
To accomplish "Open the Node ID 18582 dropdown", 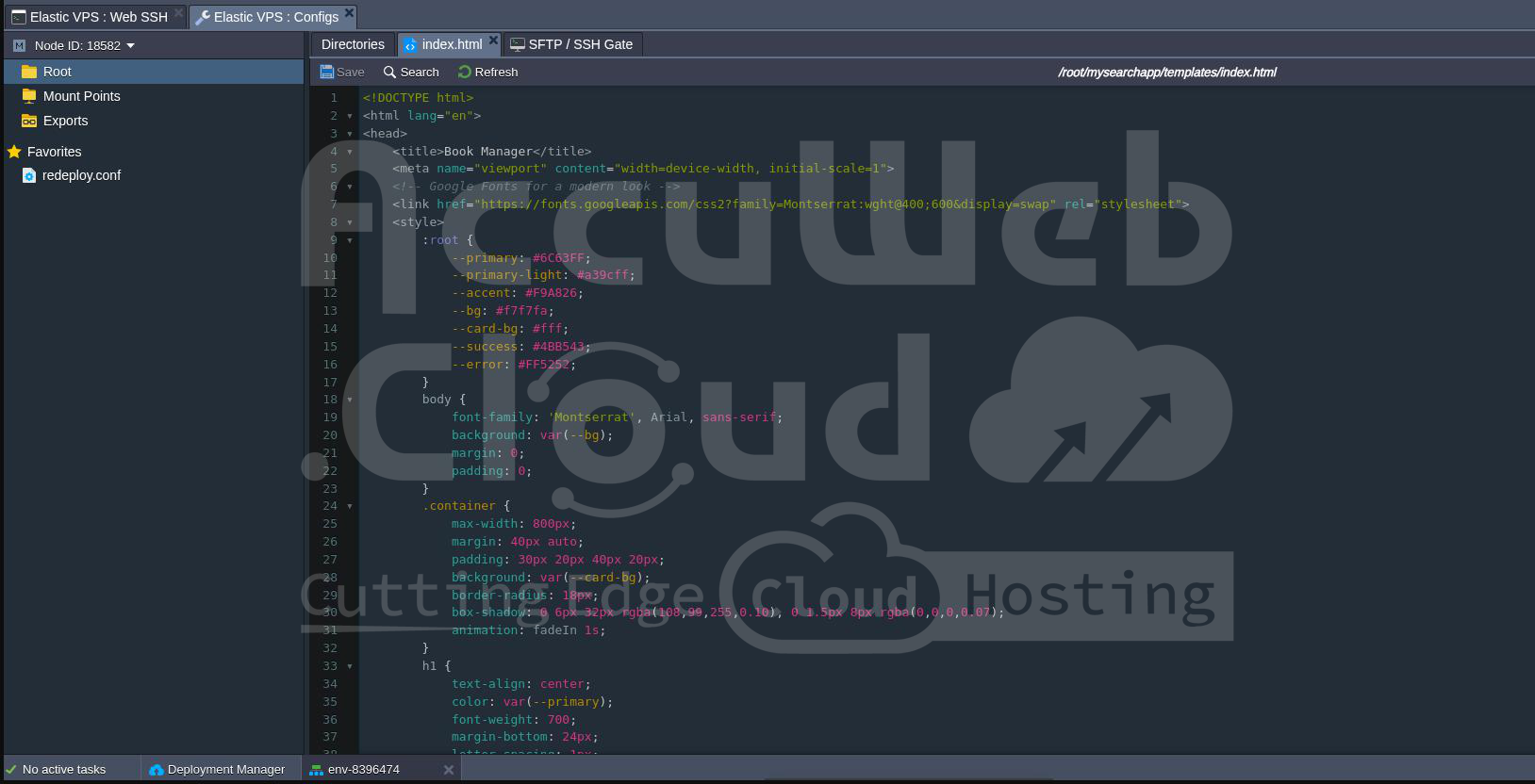I will 130,45.
